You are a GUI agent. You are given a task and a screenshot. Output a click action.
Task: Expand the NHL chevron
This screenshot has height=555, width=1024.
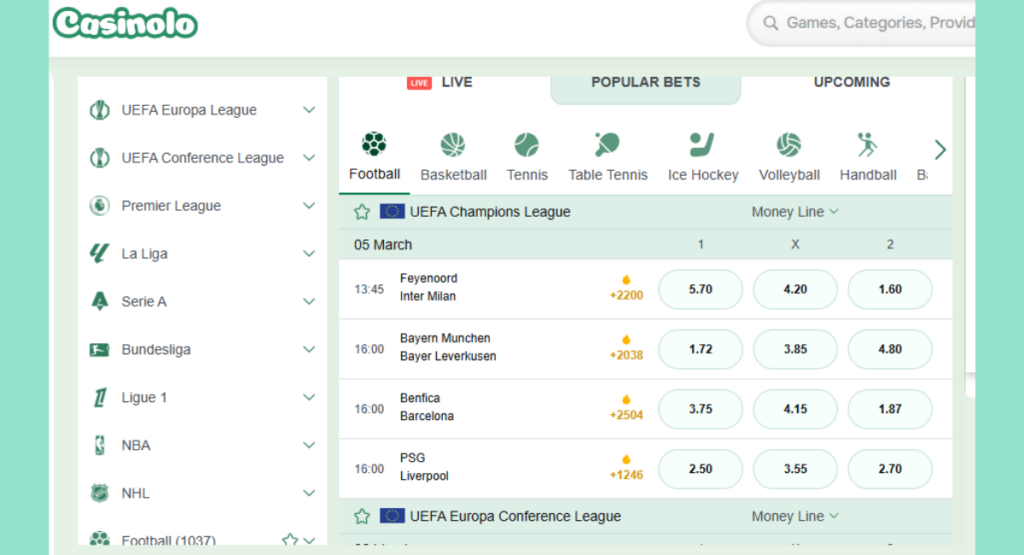point(309,493)
